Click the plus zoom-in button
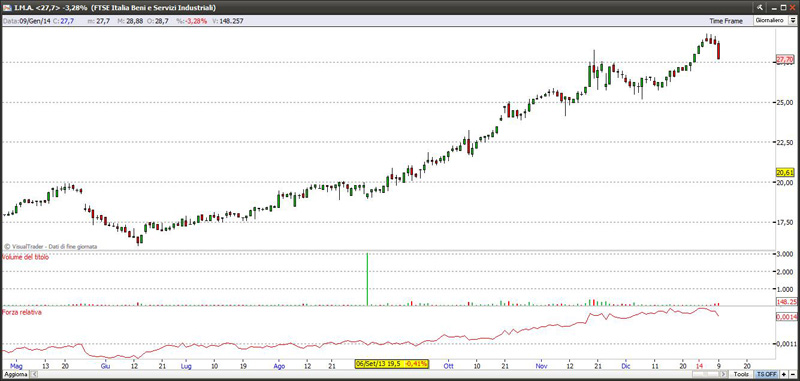Screen dimensions: 800x381 784,374
